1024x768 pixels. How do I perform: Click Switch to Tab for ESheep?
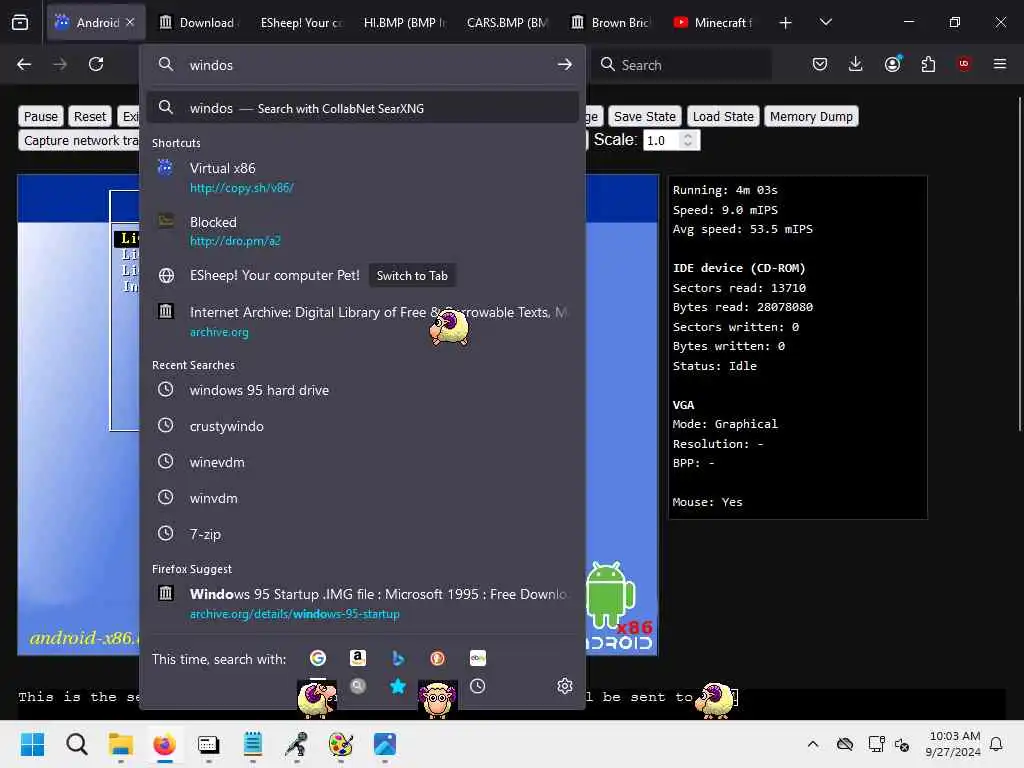(x=412, y=276)
